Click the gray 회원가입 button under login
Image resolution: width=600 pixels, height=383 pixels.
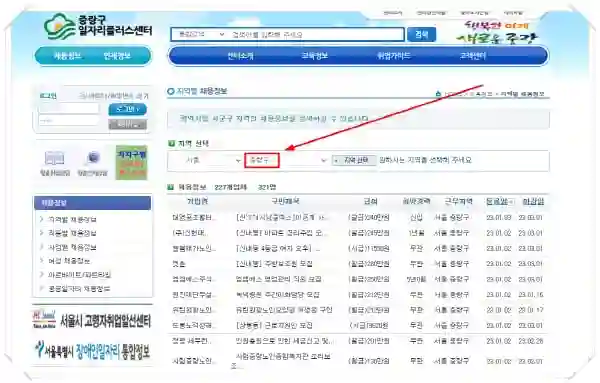click(127, 124)
